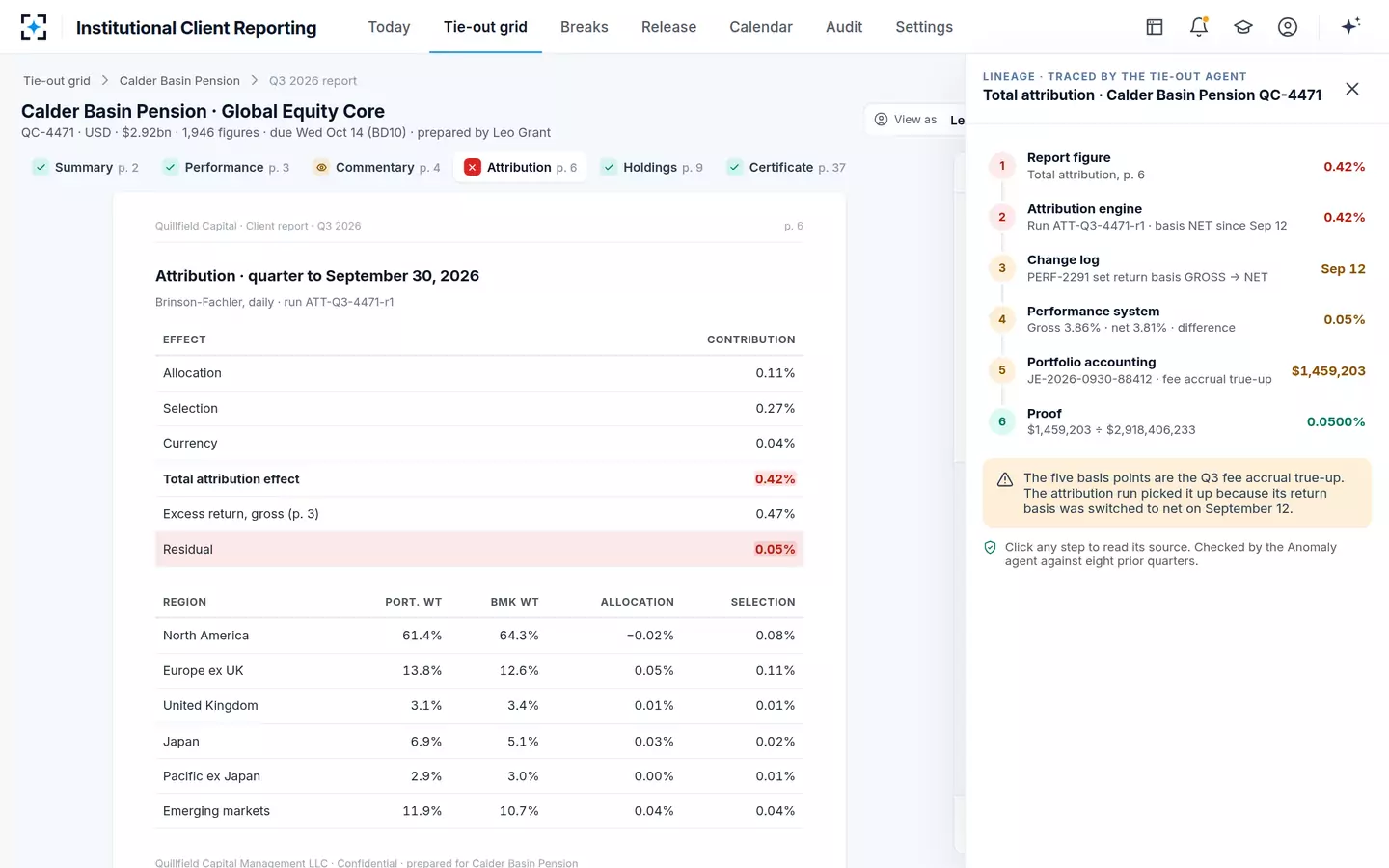
Task: Open the Breaks tab
Action: point(585,27)
